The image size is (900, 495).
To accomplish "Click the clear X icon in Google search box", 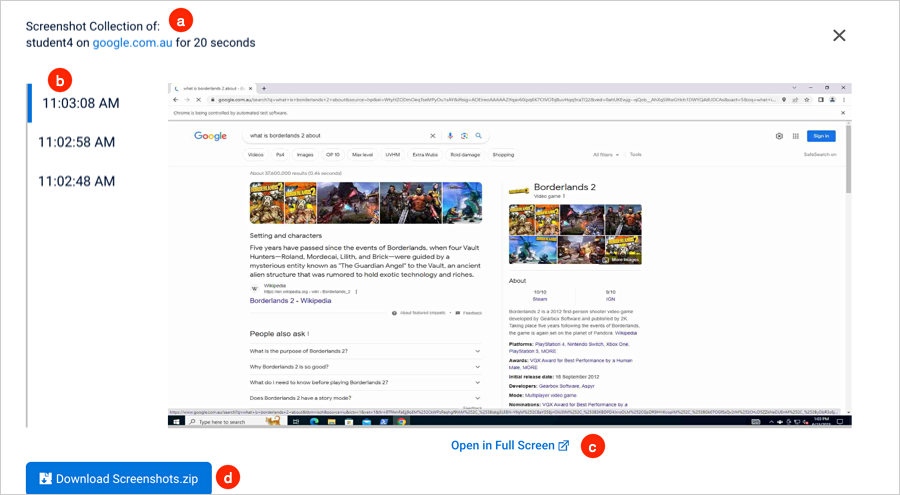I will 433,136.
